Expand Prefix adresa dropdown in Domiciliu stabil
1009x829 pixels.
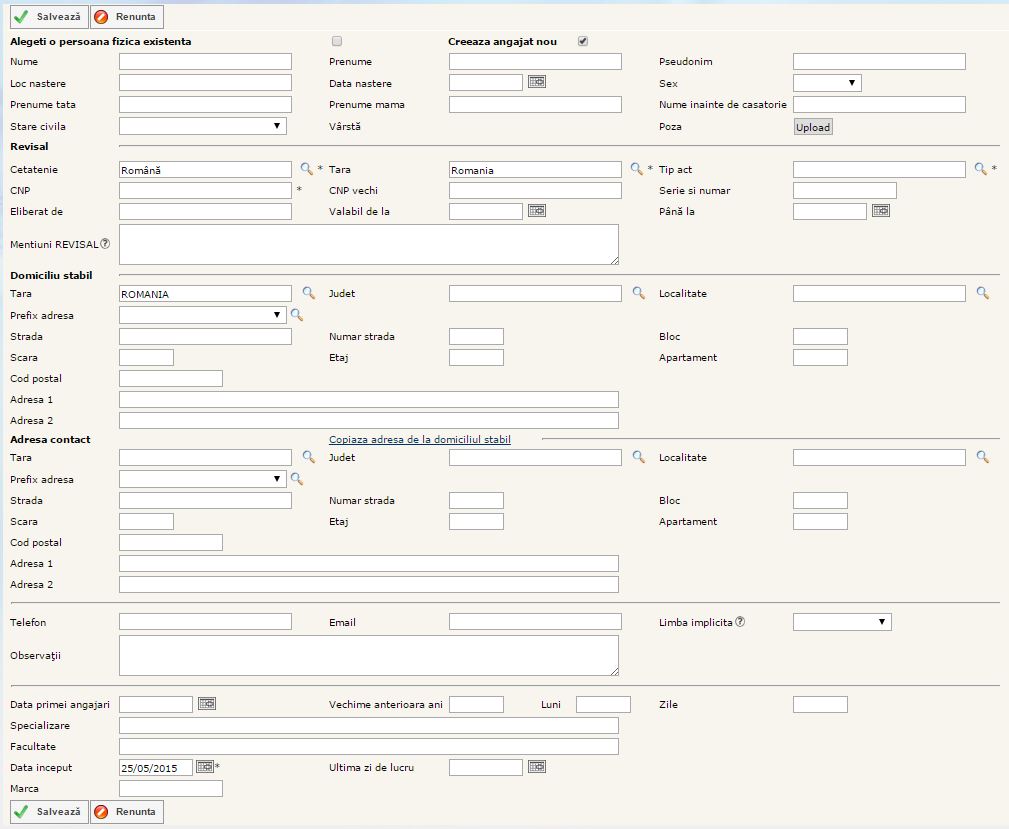click(202, 315)
